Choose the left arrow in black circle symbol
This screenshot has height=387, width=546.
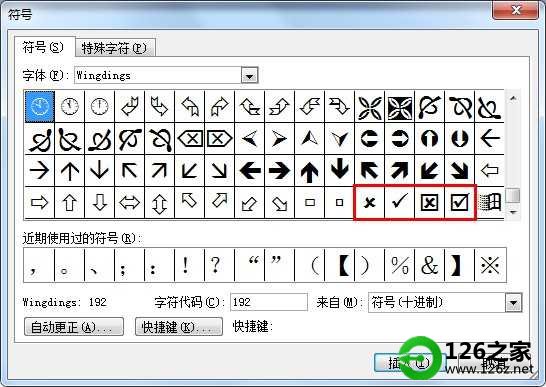coord(369,139)
